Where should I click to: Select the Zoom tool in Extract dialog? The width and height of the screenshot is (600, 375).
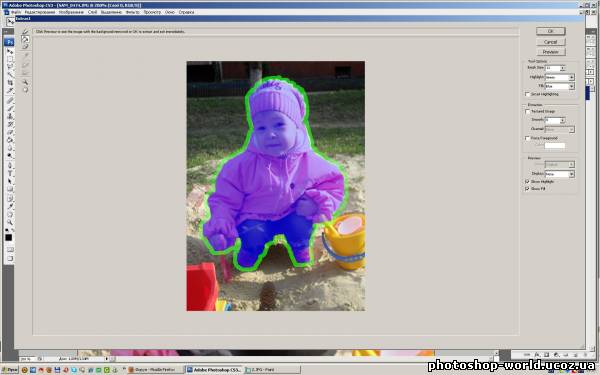(25, 82)
